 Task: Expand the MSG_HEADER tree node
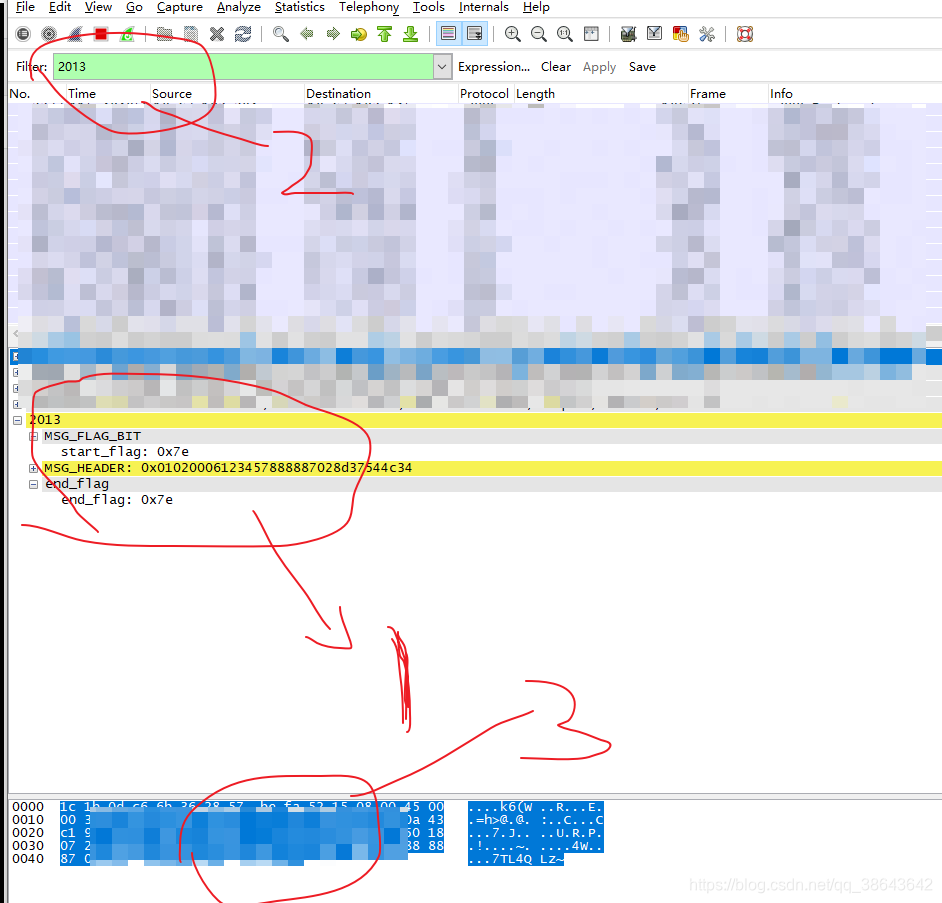pos(34,468)
